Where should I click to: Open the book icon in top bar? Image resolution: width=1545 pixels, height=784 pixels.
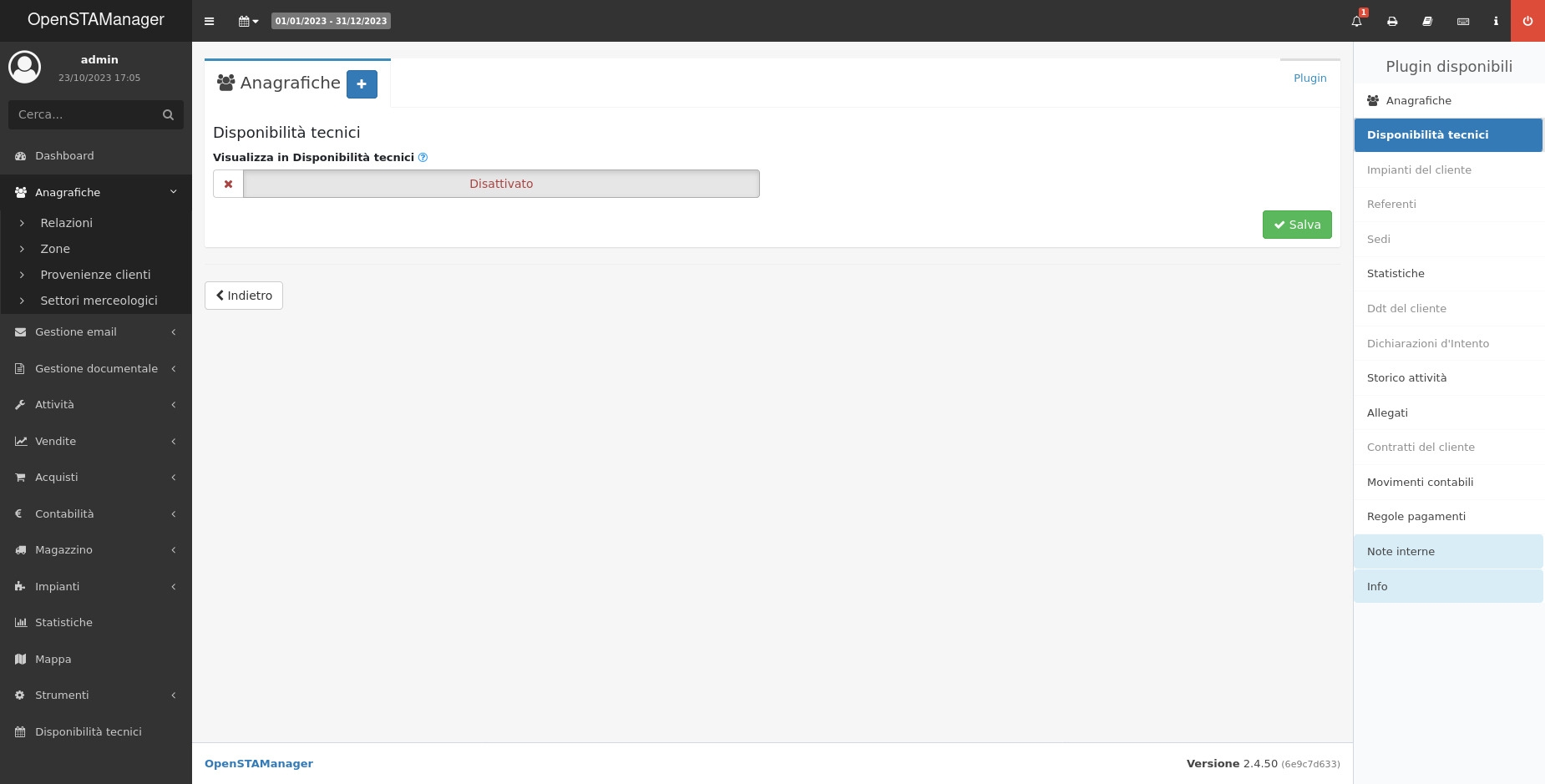(x=1427, y=21)
